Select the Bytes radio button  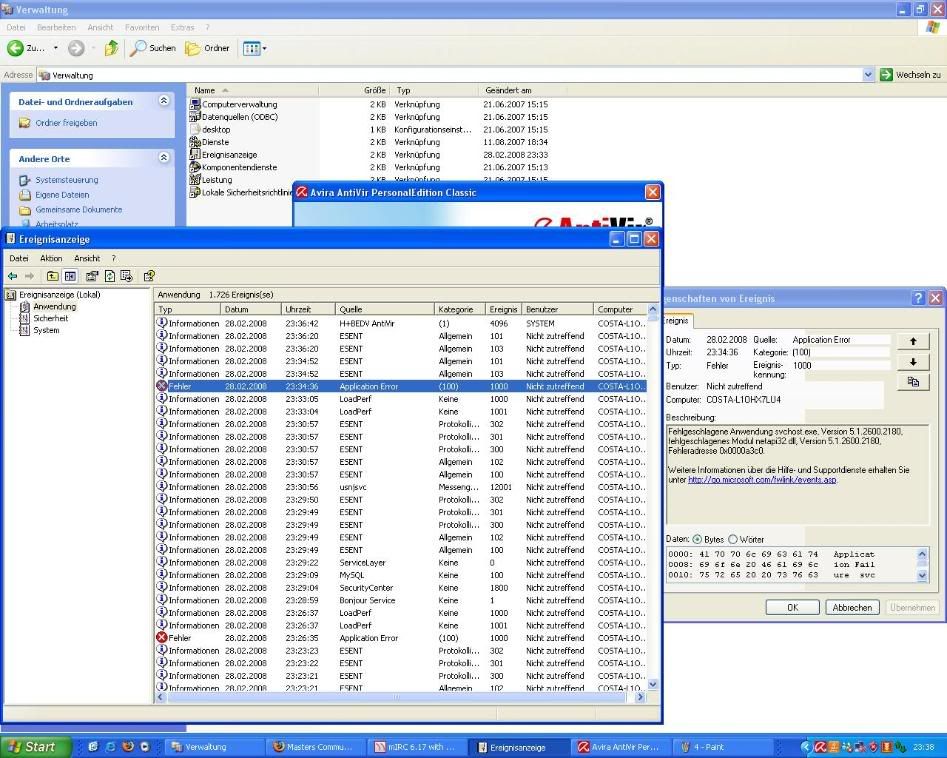697,539
